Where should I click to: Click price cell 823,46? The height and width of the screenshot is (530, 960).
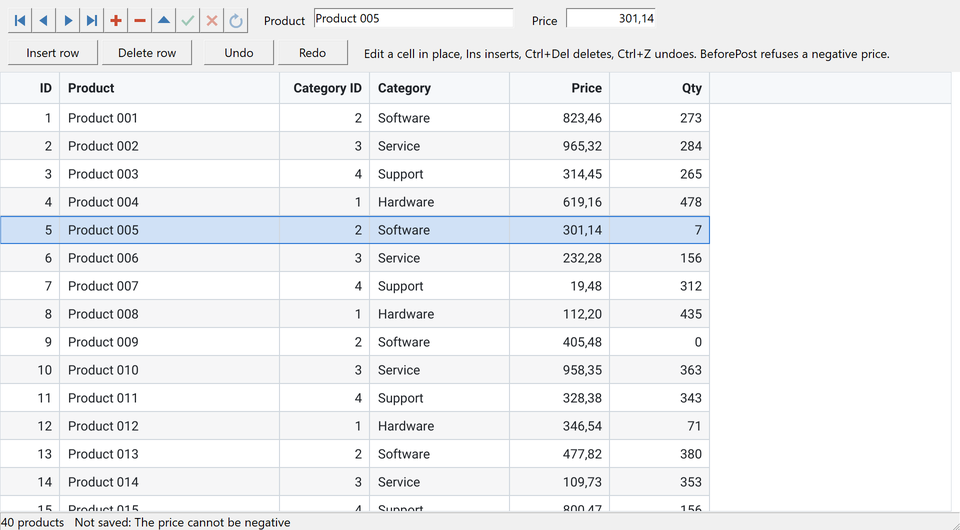pos(560,118)
